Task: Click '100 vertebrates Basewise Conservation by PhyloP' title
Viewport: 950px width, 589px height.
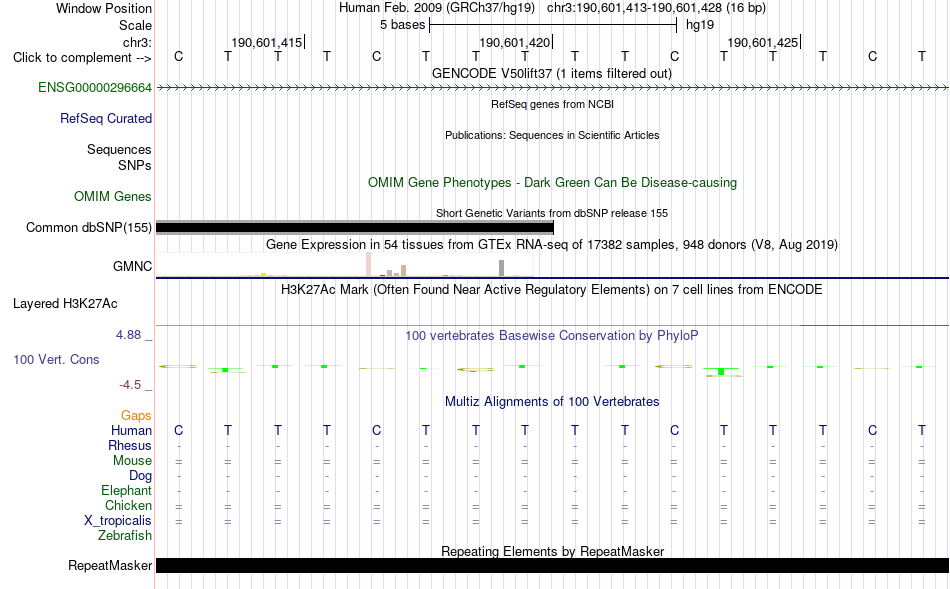Action: 552,336
